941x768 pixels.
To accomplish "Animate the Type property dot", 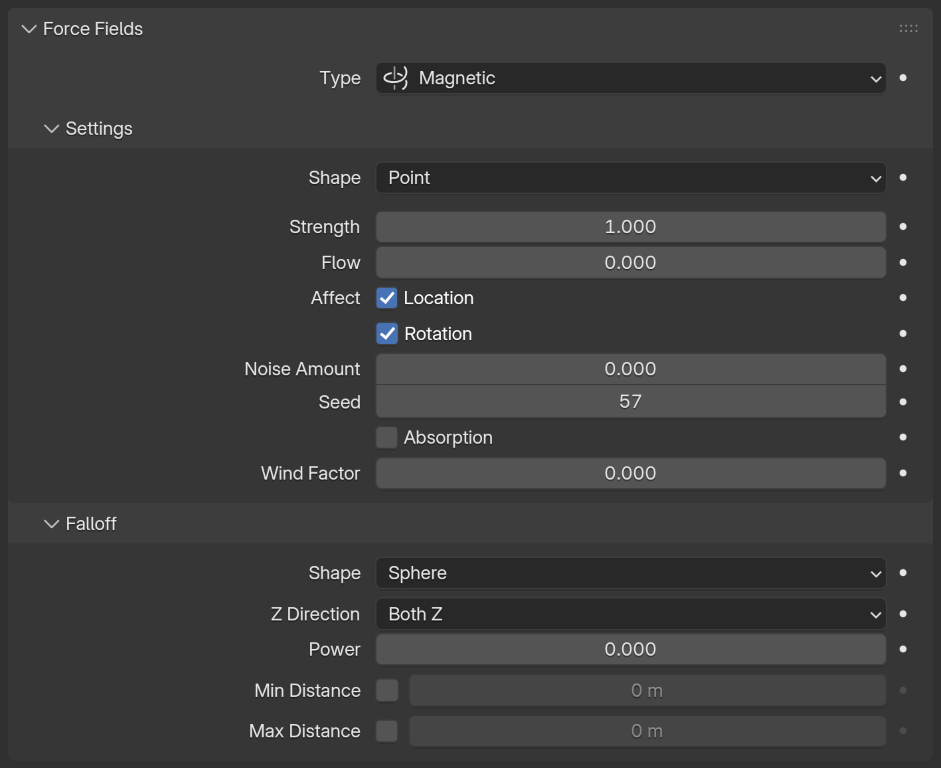I will [x=903, y=78].
